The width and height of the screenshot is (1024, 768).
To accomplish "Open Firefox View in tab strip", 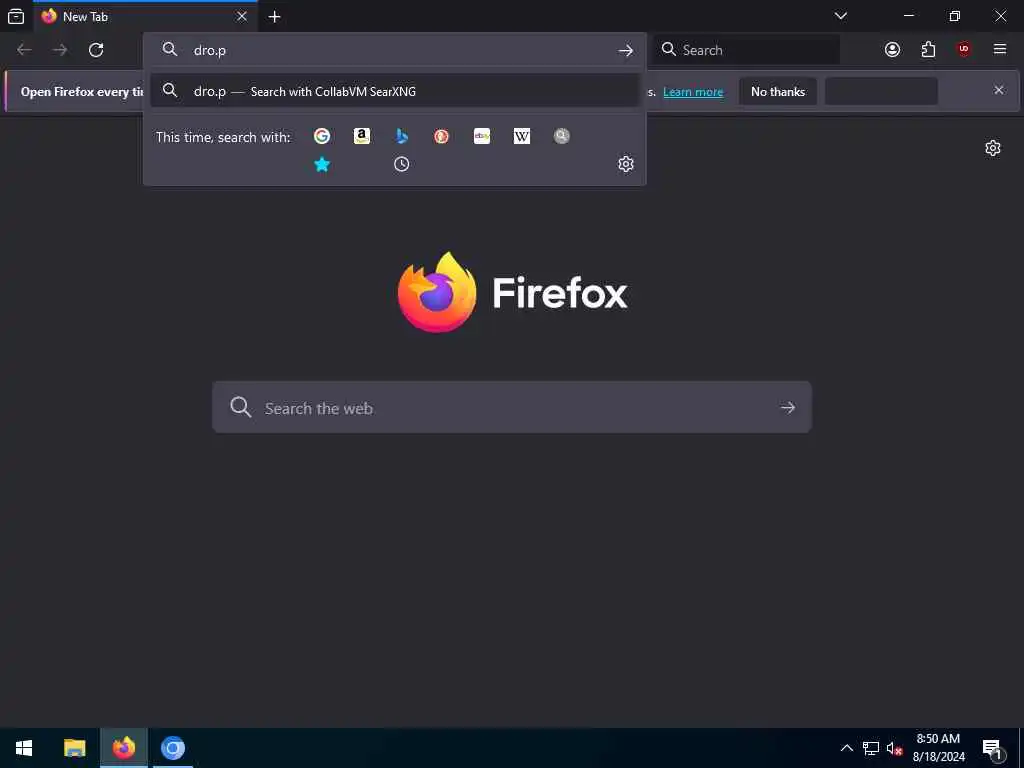I will [x=16, y=16].
